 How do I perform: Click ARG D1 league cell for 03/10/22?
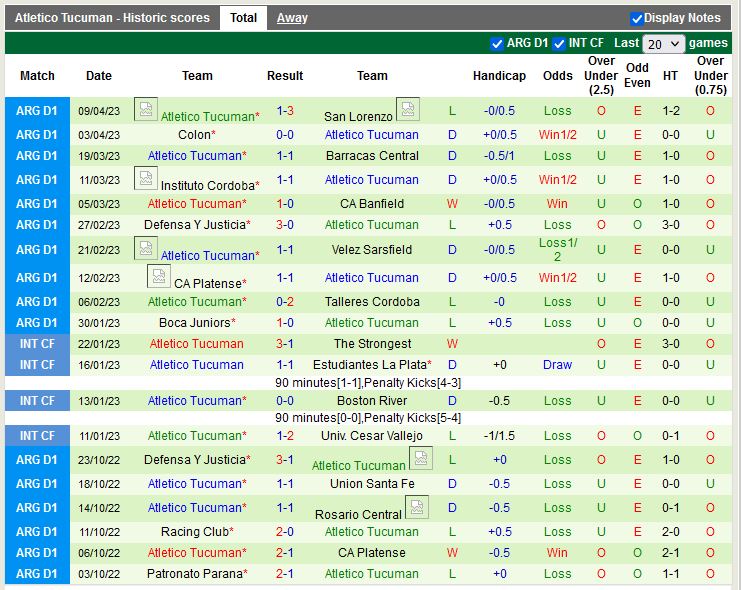tap(37, 574)
